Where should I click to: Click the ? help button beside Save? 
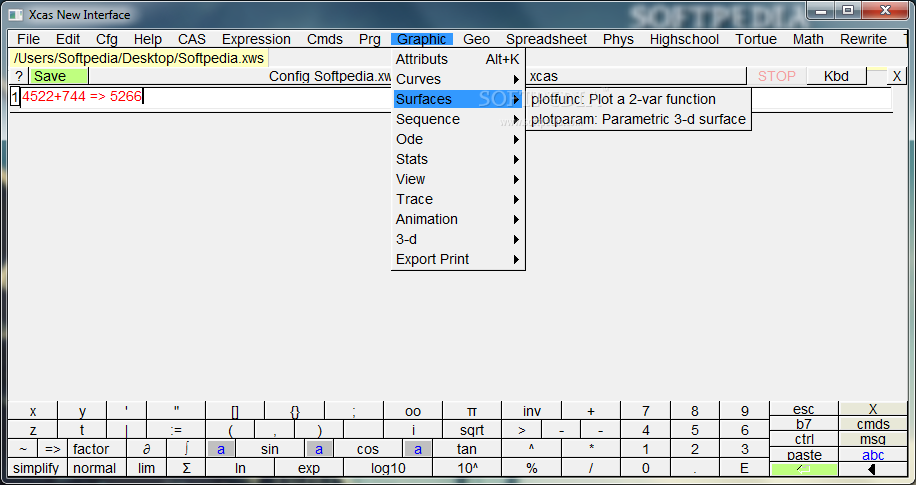(x=19, y=76)
